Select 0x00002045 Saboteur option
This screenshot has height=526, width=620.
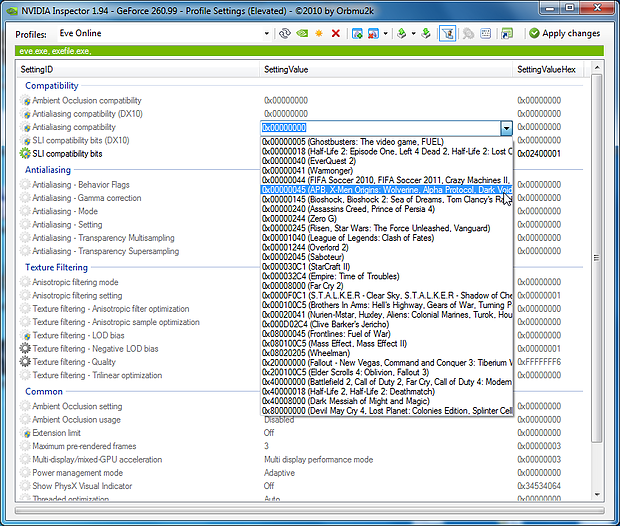[387, 257]
